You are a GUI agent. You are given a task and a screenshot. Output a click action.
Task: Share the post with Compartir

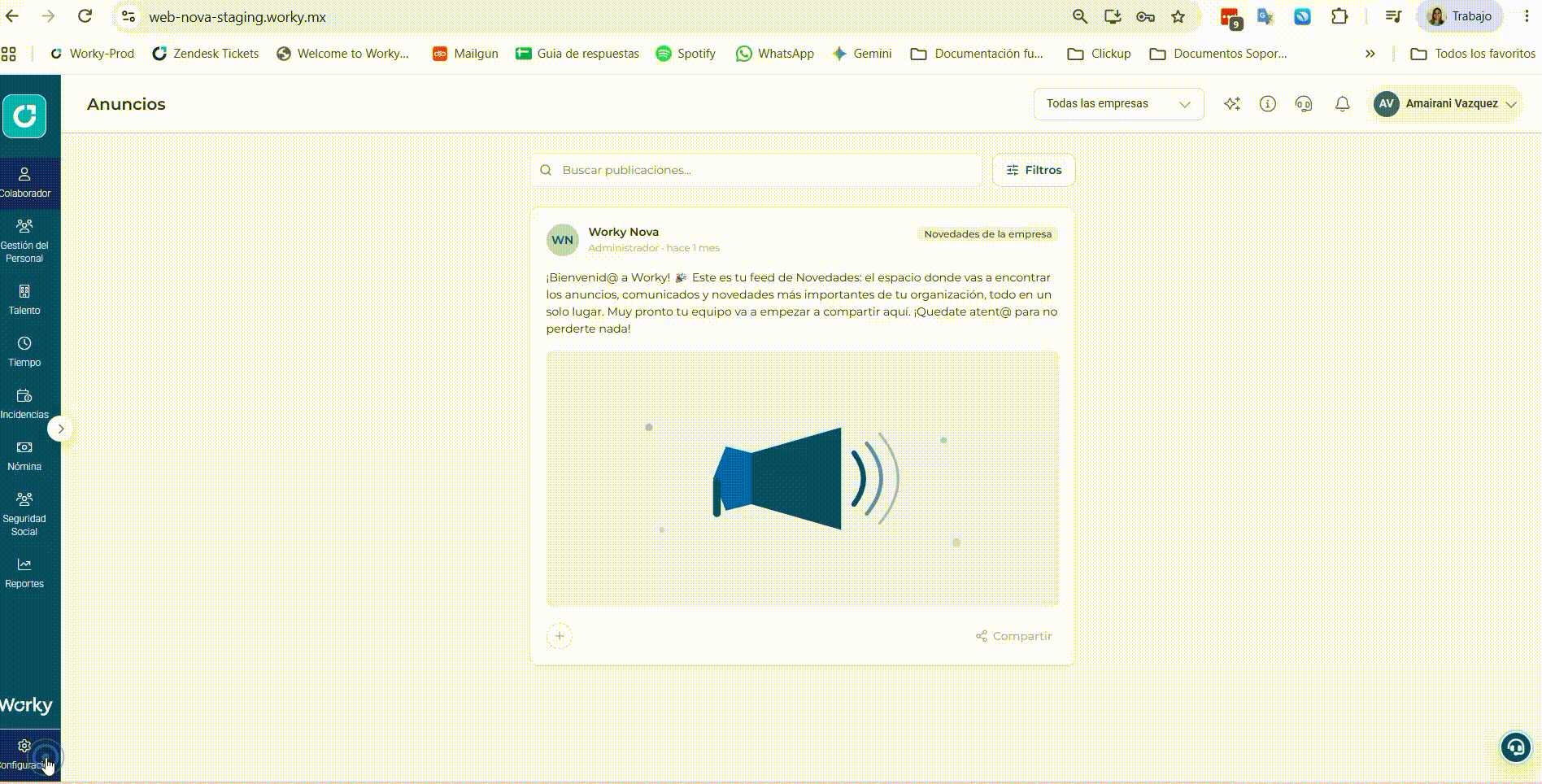1013,636
